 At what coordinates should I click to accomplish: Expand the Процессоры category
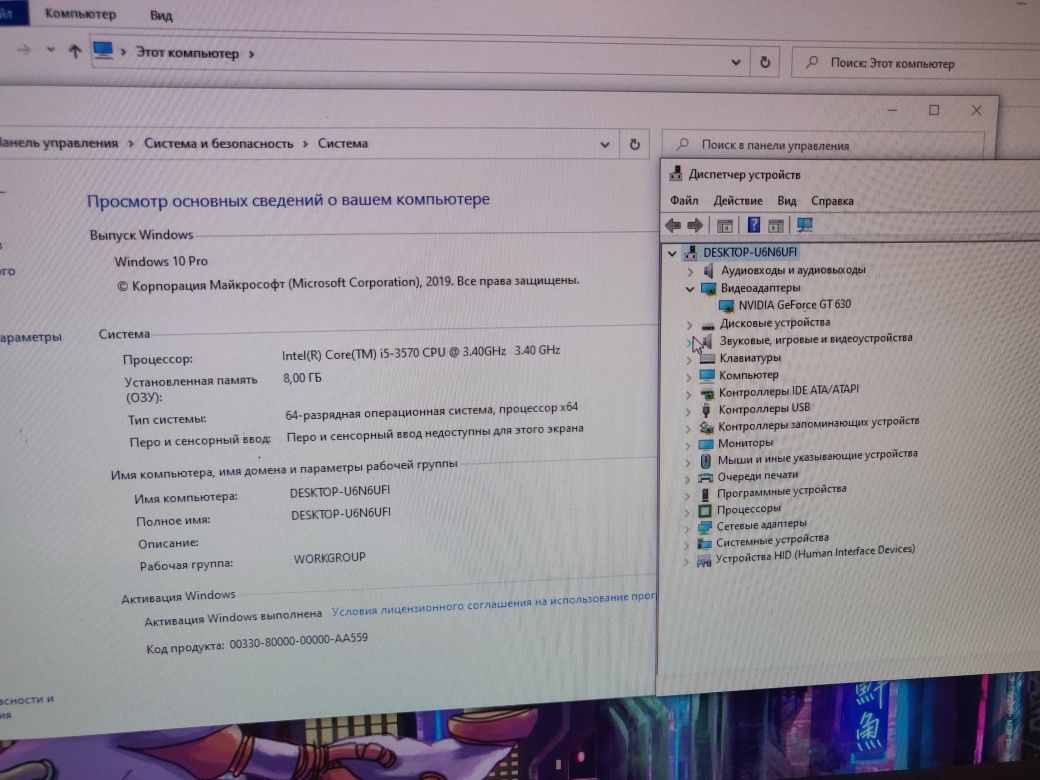pyautogui.click(x=686, y=512)
